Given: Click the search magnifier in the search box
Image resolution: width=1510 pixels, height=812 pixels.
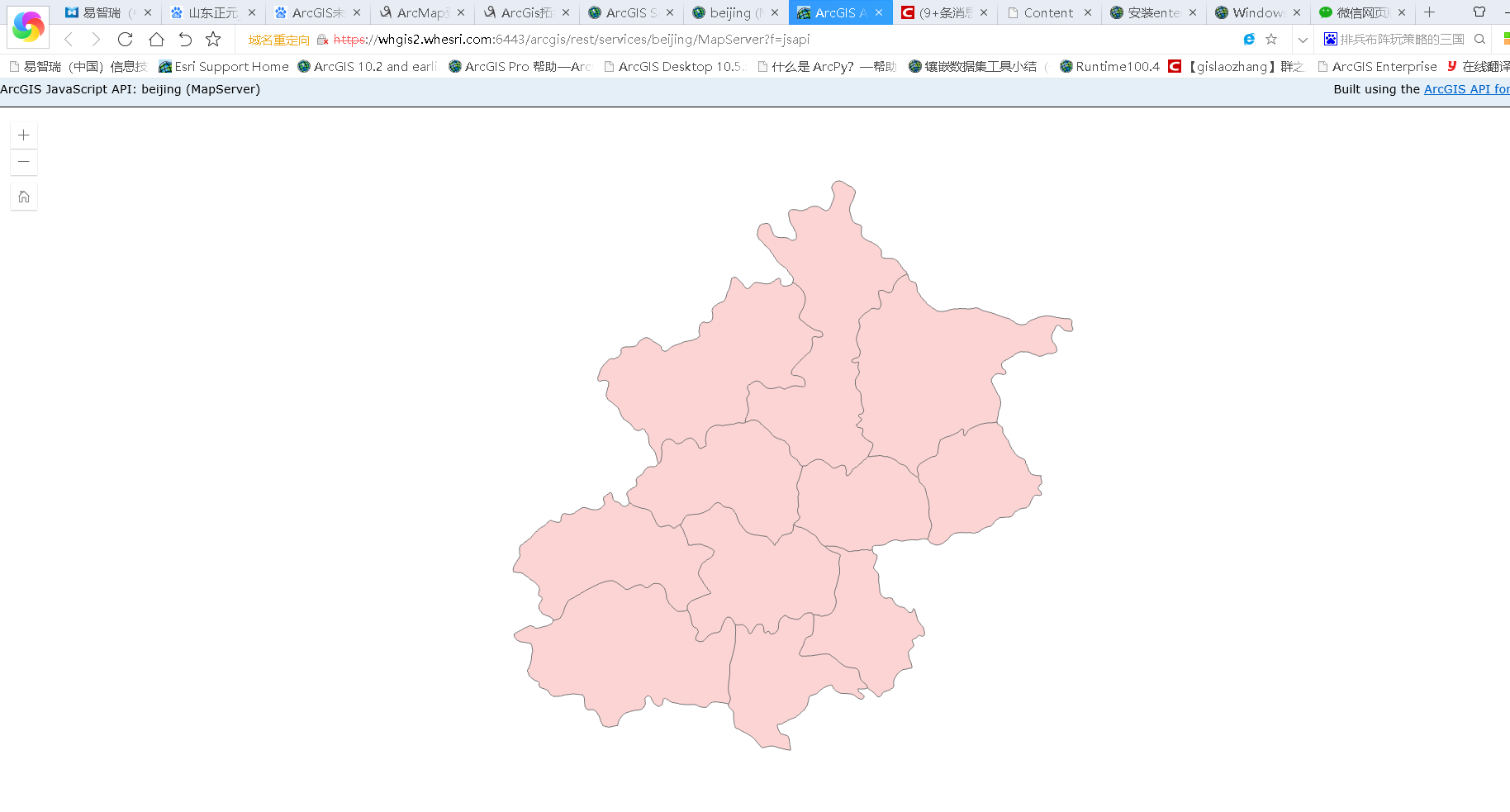Looking at the screenshot, I should point(1479,39).
